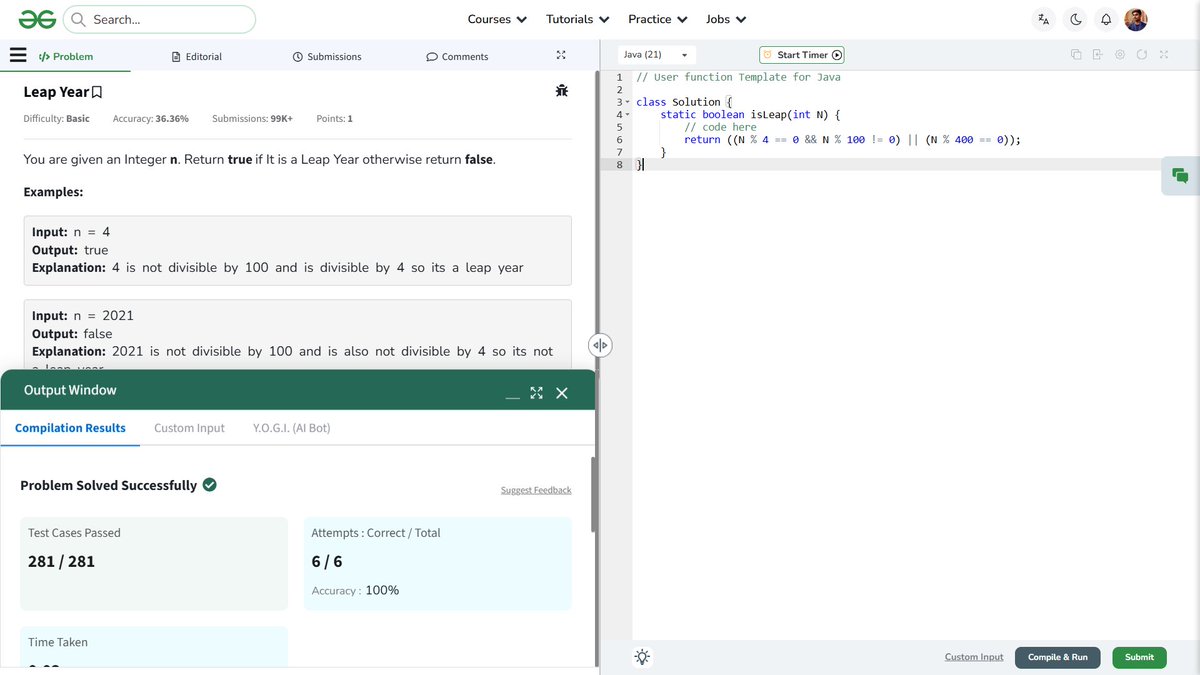Toggle dark mode with the moon icon
The height and width of the screenshot is (675, 1200).
[1076, 19]
